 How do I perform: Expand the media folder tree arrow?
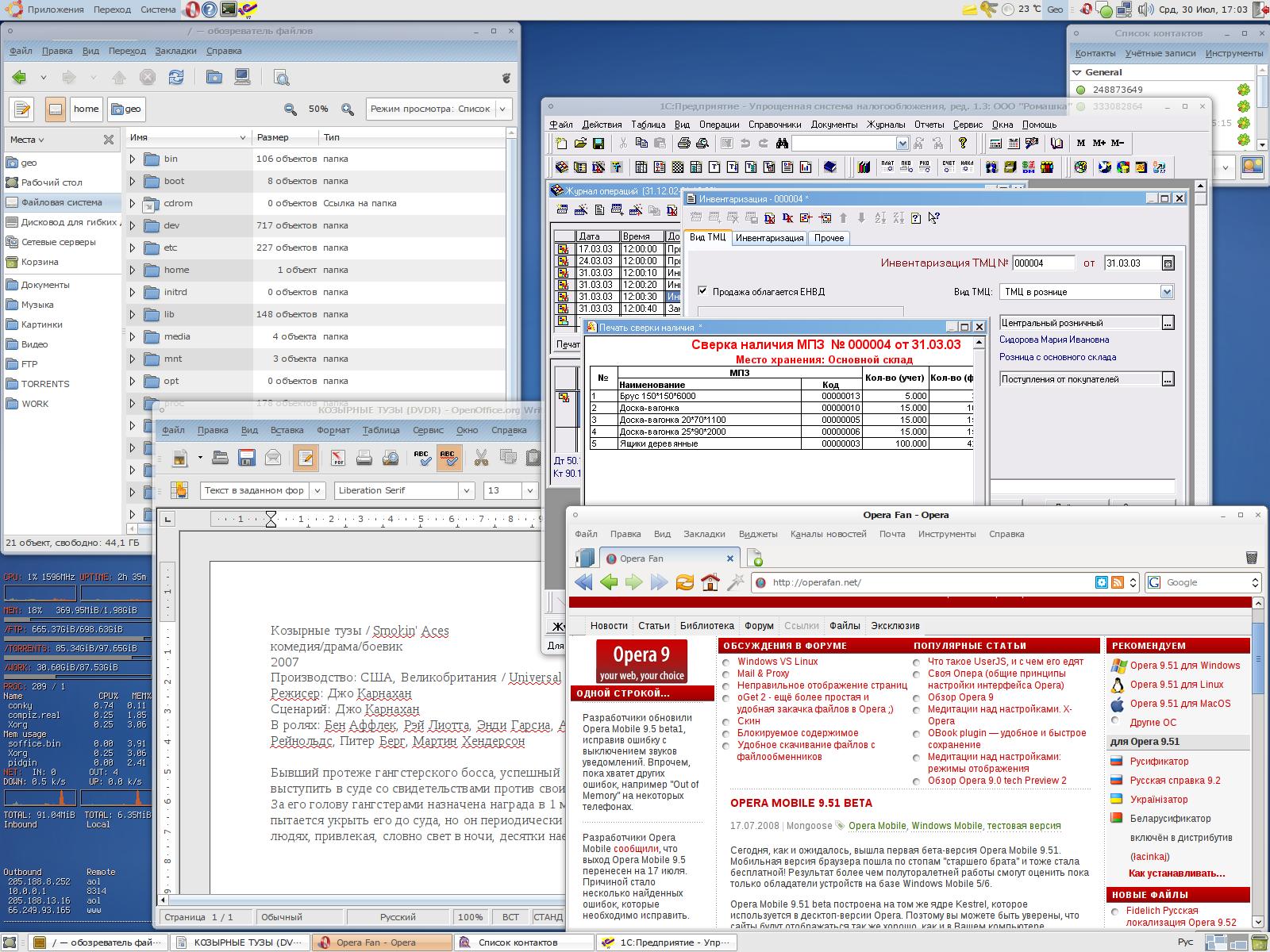click(133, 336)
